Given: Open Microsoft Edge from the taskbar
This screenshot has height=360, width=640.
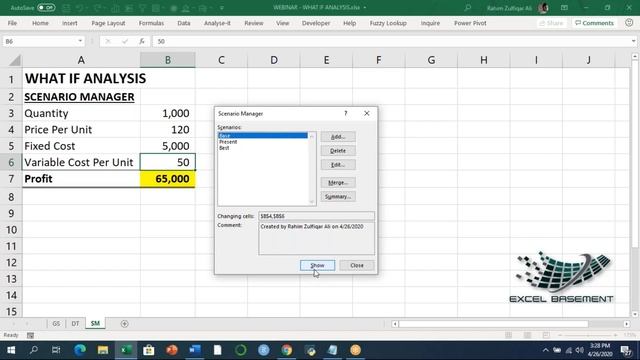Looking at the screenshot, I should (80, 350).
